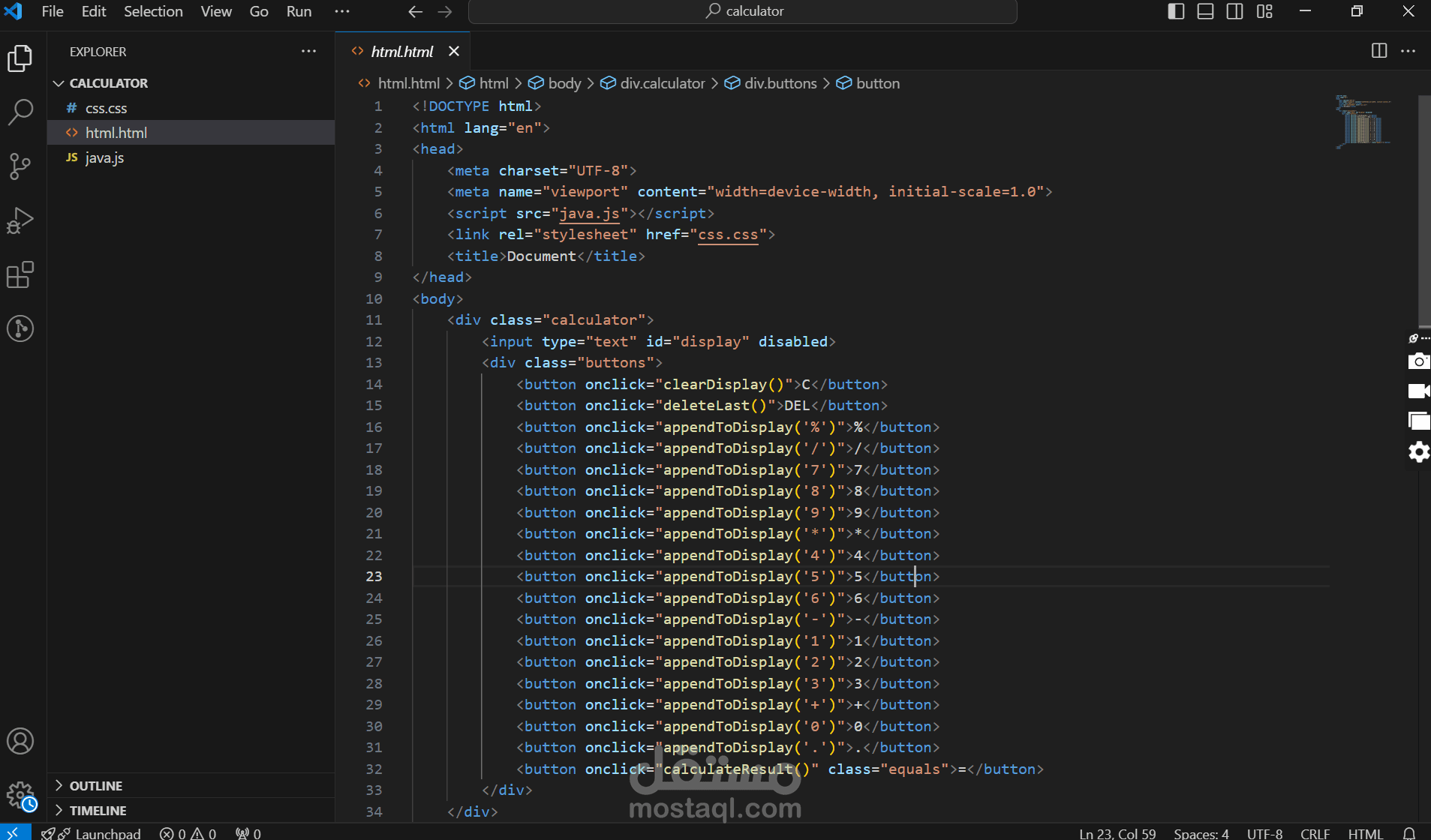Change encoding via UTF-8 in status bar

tap(1264, 832)
